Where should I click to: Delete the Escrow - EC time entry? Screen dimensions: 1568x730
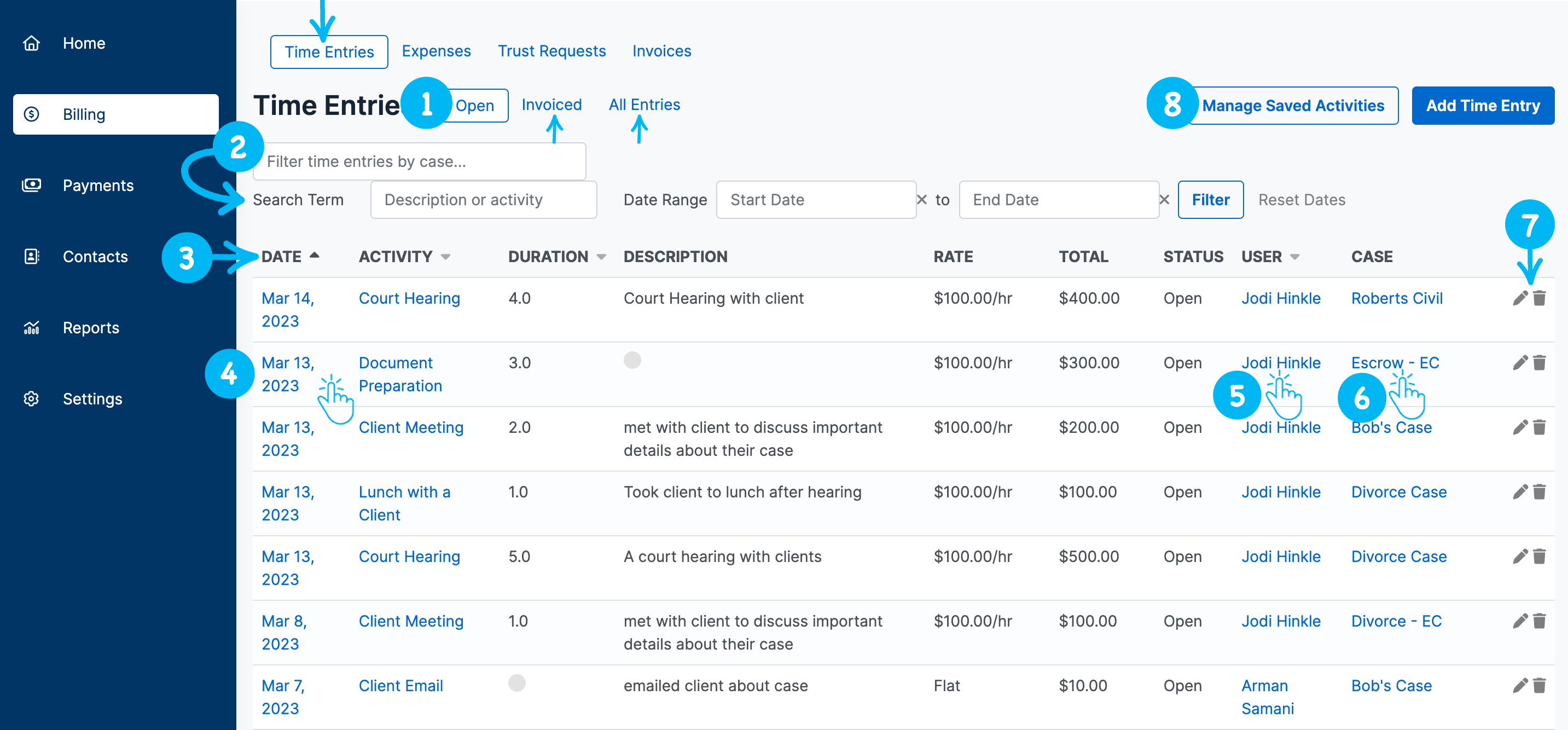(x=1540, y=363)
